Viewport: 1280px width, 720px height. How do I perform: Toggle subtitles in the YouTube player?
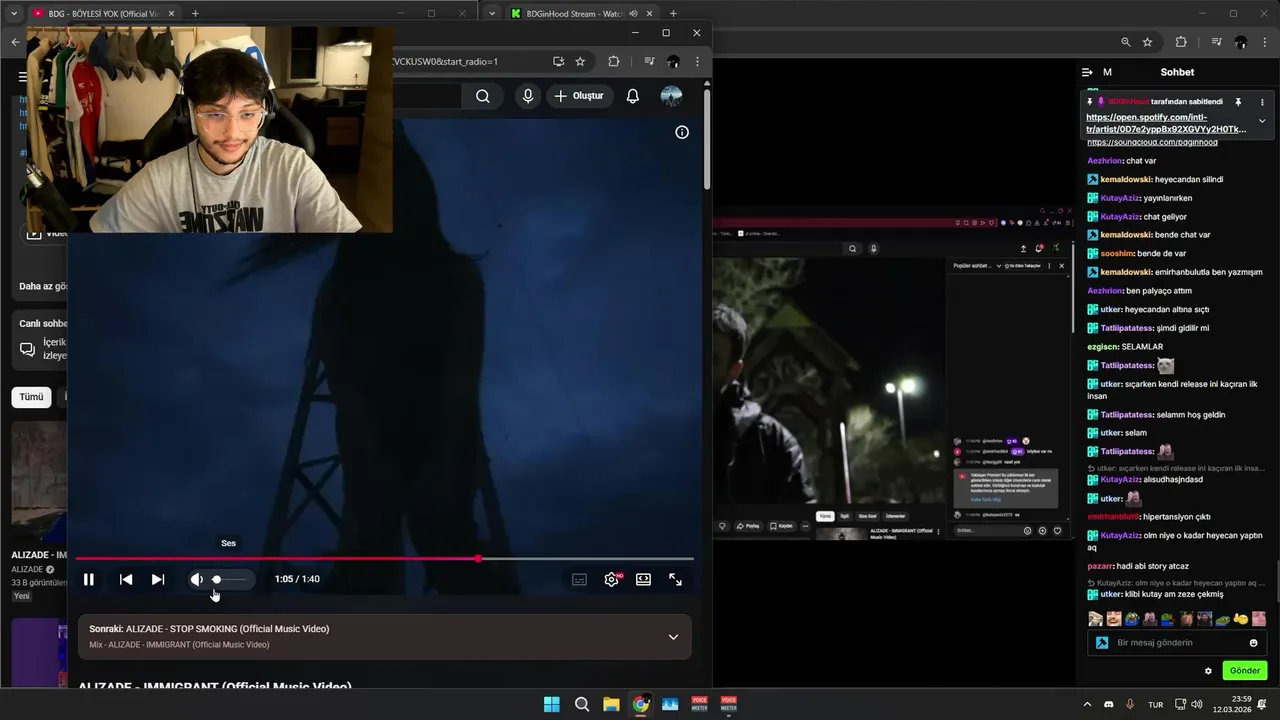click(x=579, y=579)
